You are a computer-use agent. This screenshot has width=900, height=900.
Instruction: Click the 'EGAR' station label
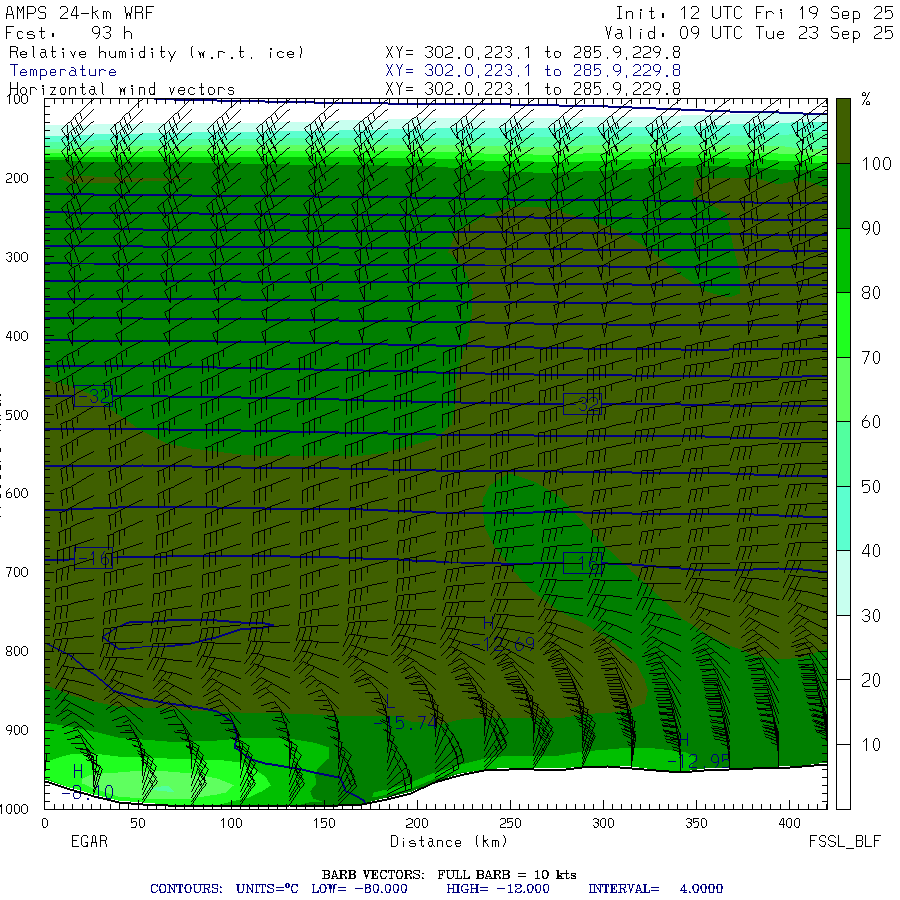pos(89,841)
